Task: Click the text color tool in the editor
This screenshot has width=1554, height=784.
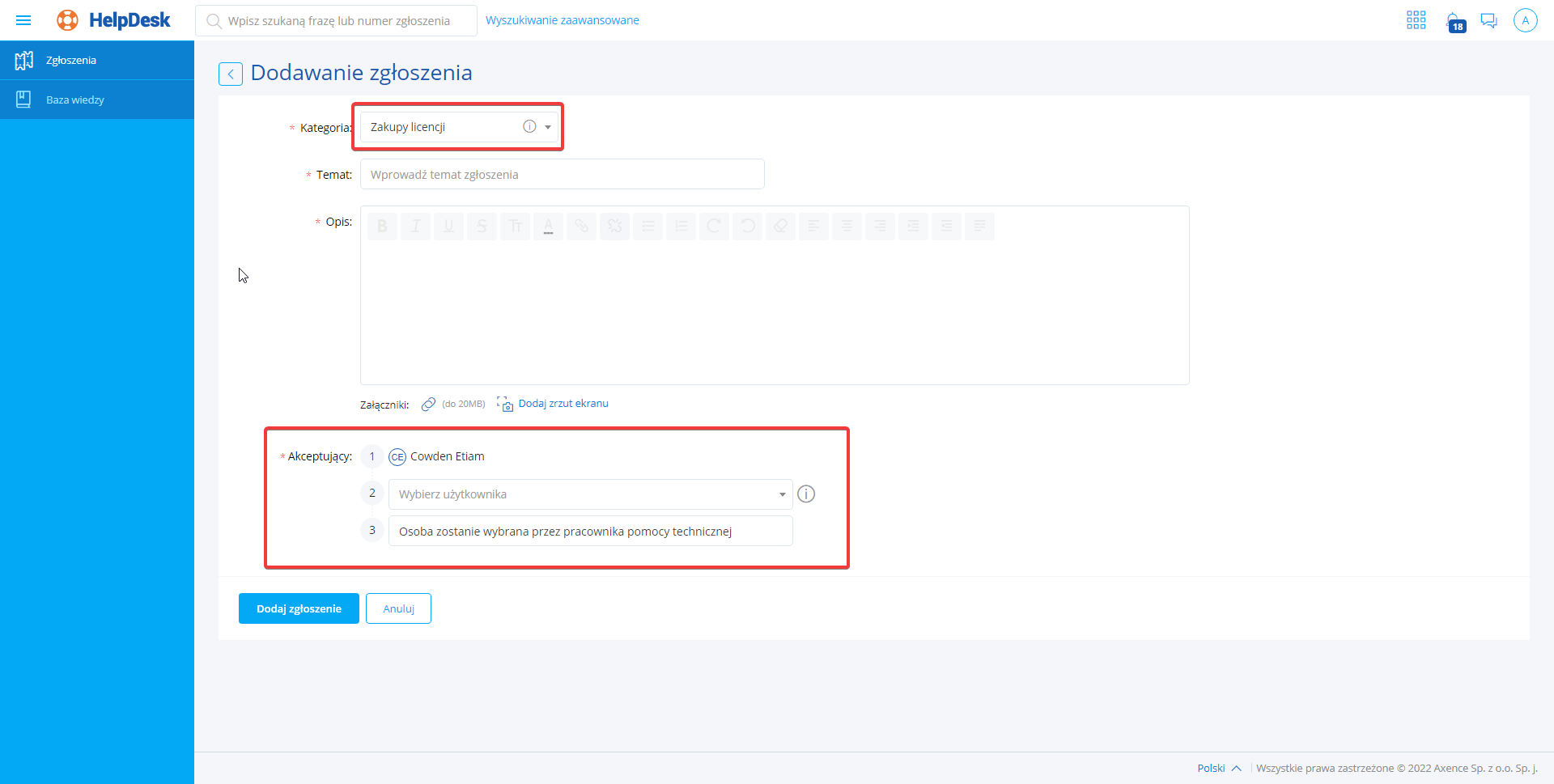Action: [548, 227]
